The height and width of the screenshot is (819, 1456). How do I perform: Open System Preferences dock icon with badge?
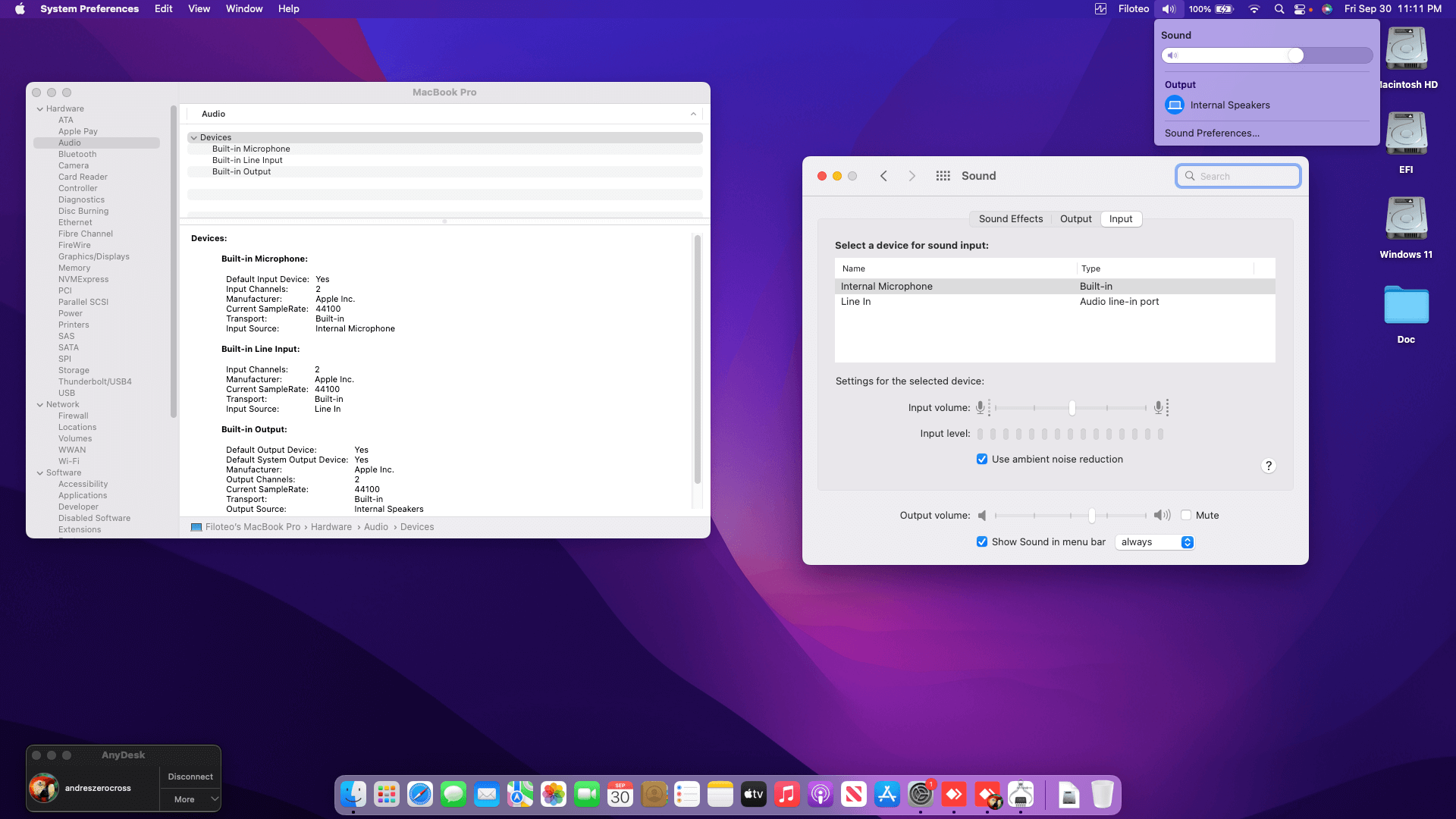(x=921, y=795)
